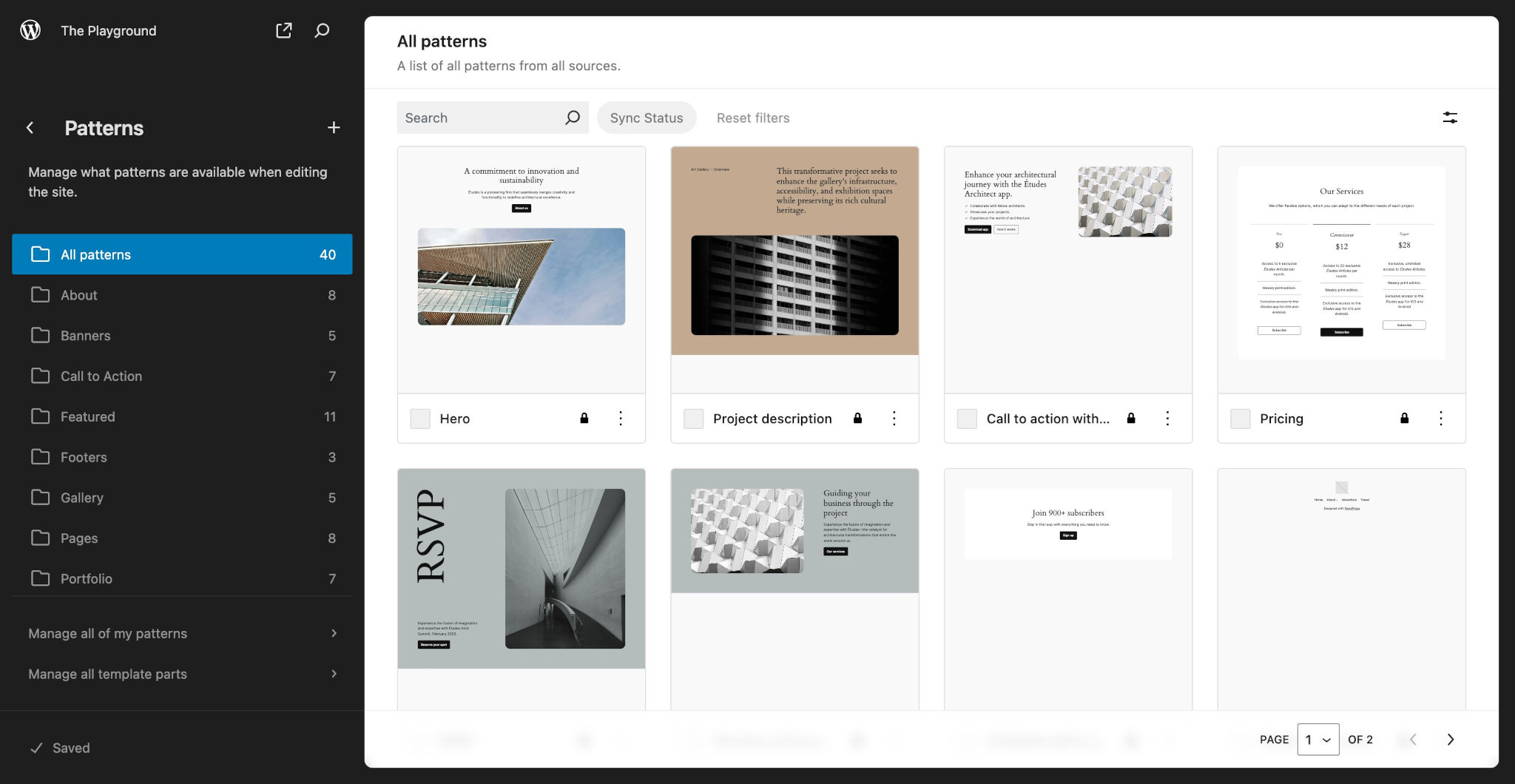The width and height of the screenshot is (1515, 784).
Task: Open the actions menu on Project description
Action: [x=894, y=418]
